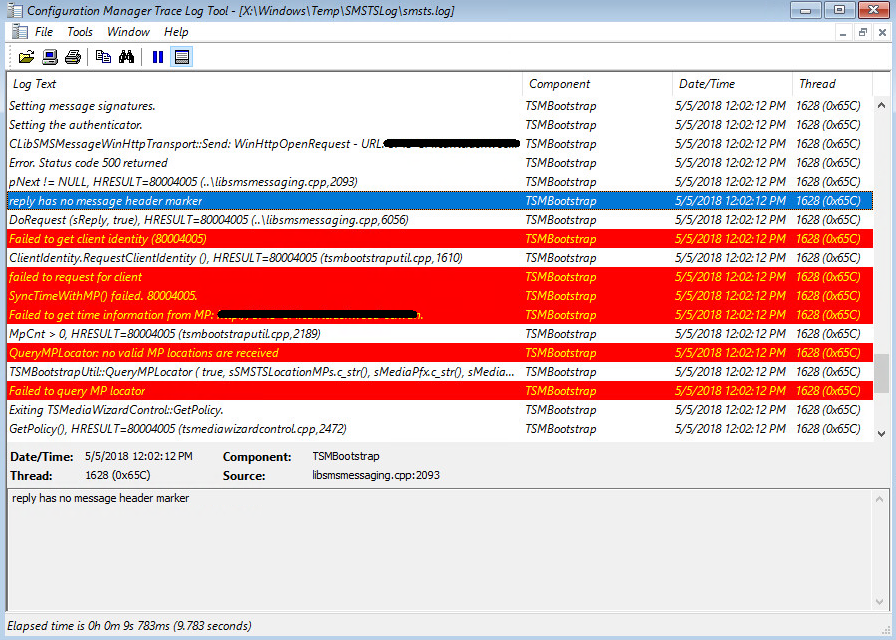Open the Window menu
Viewport: 896px width, 640px height.
point(128,32)
